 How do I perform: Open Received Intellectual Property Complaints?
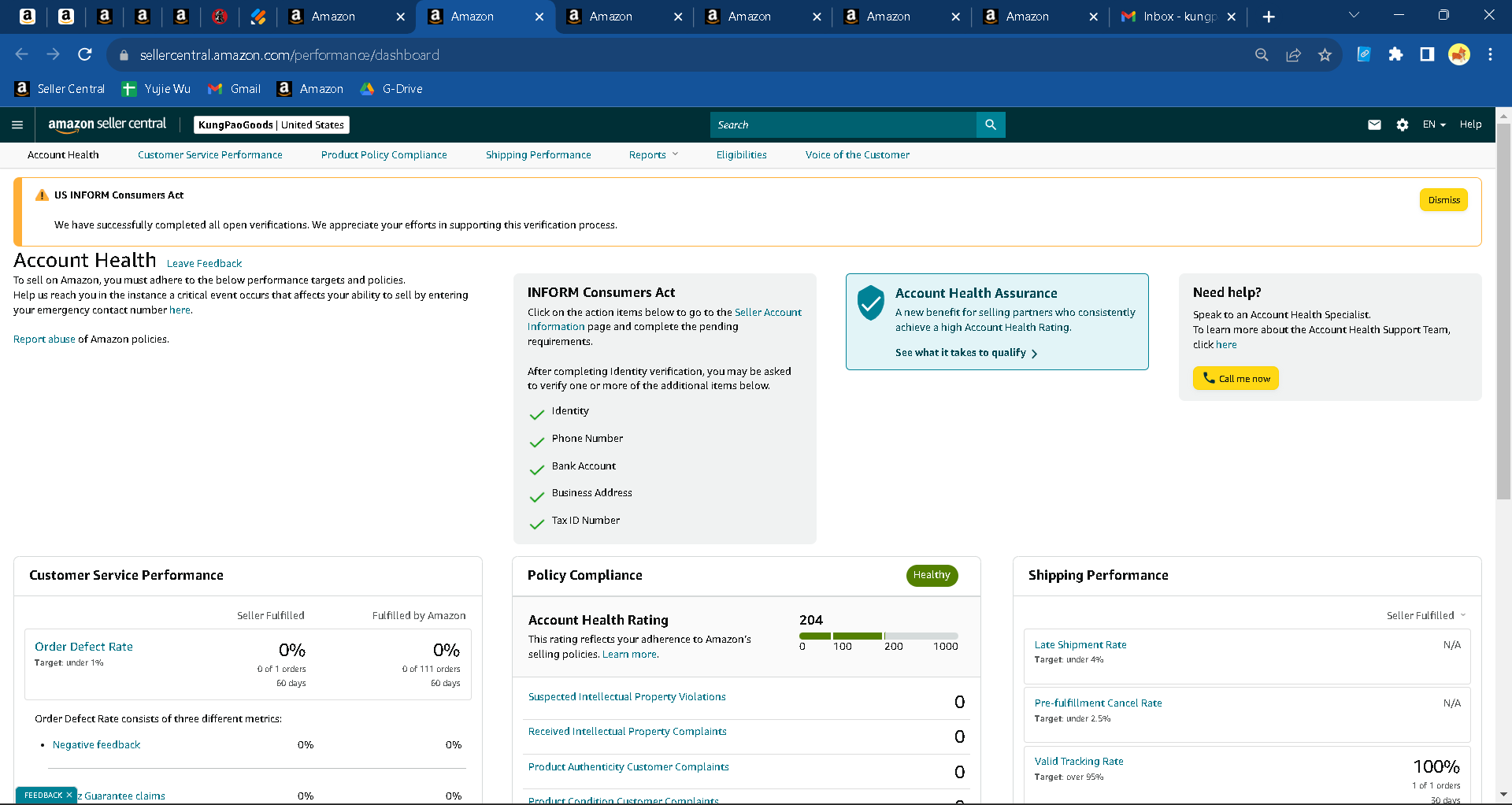(627, 732)
